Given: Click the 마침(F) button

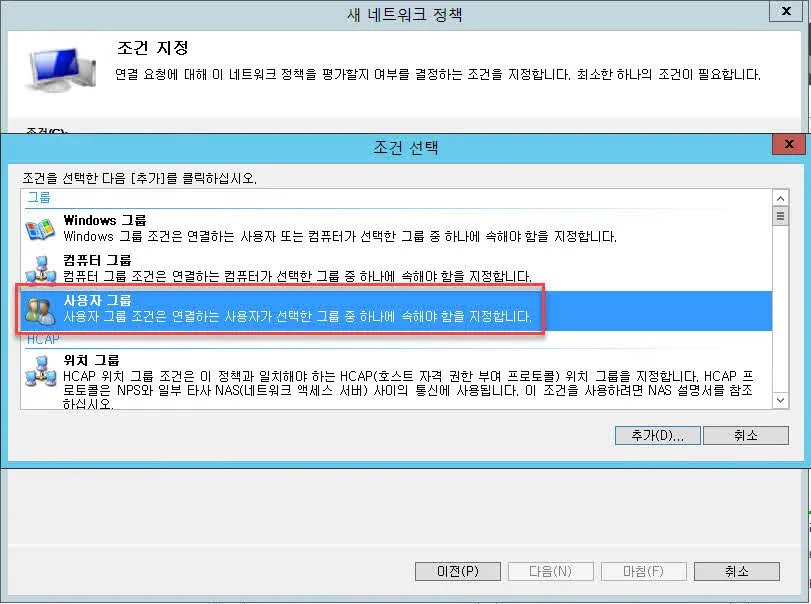Looking at the screenshot, I should 644,571.
